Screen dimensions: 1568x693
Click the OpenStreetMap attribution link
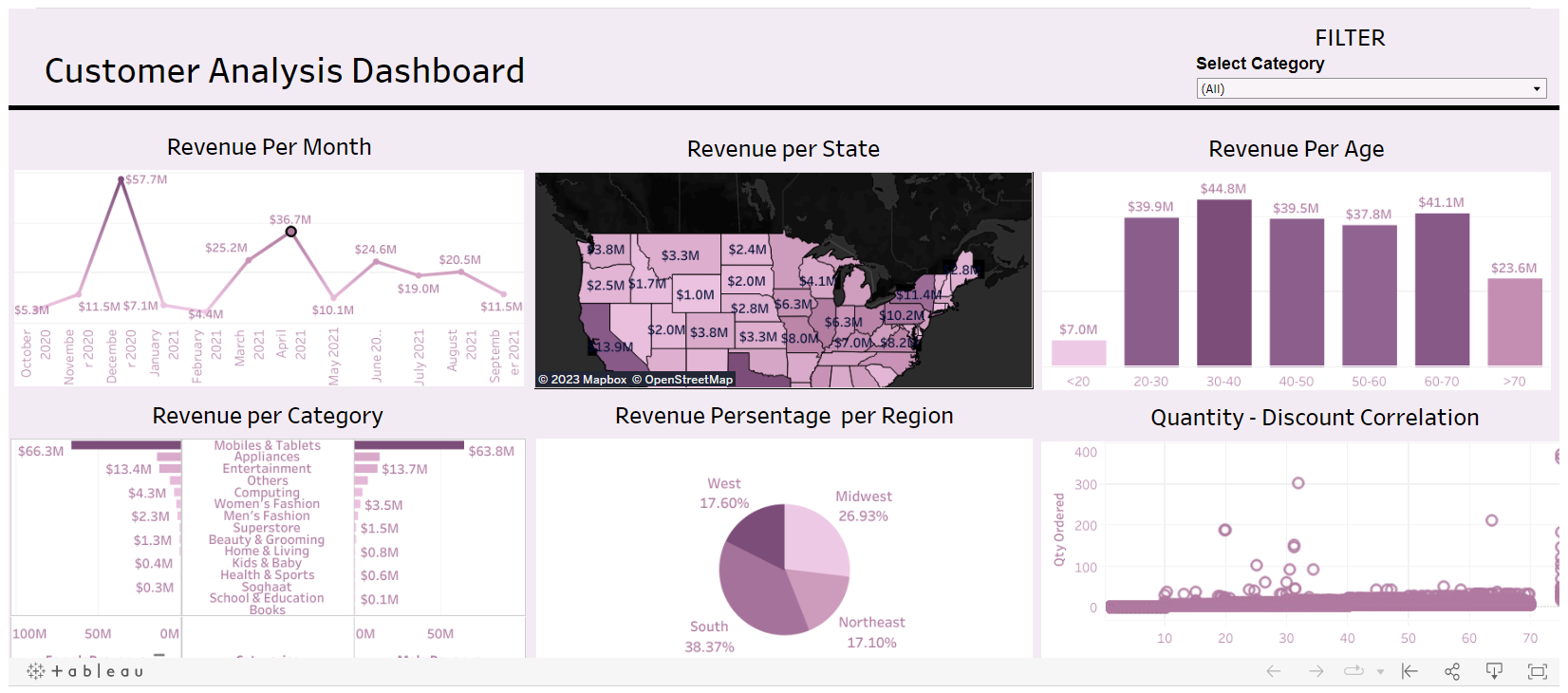coord(682,380)
